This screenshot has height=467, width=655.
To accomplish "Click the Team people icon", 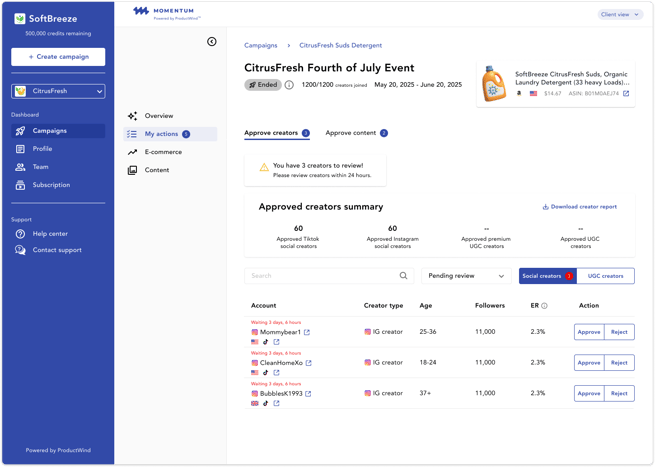I will coord(20,167).
